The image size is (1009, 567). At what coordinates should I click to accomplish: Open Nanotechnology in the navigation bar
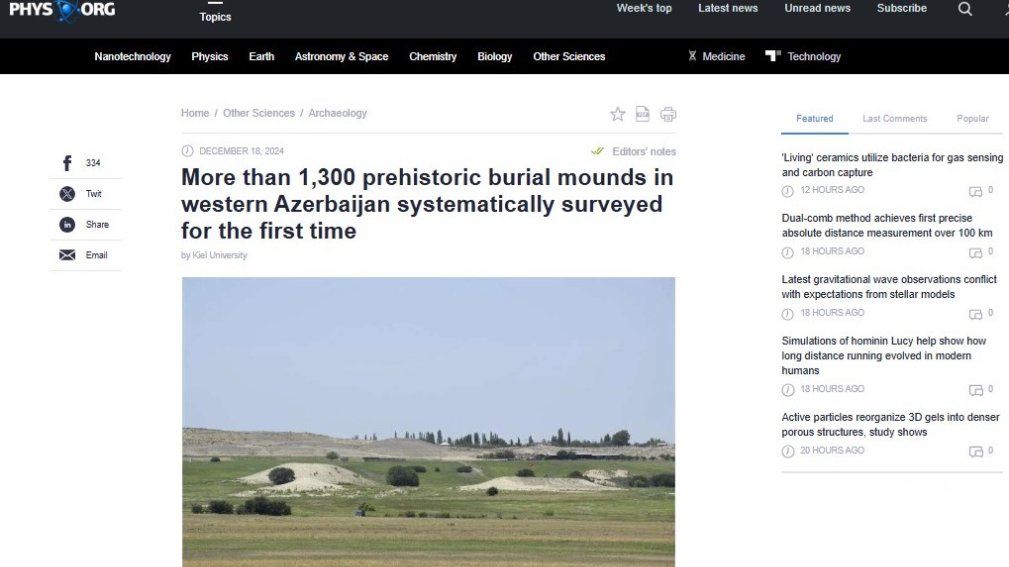[132, 57]
